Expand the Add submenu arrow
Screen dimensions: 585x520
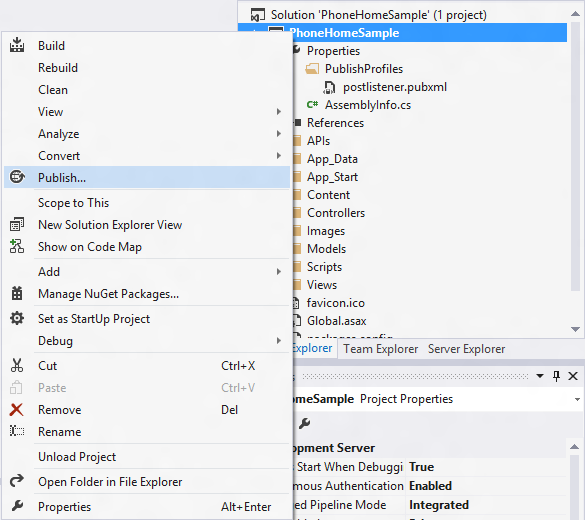pos(279,272)
